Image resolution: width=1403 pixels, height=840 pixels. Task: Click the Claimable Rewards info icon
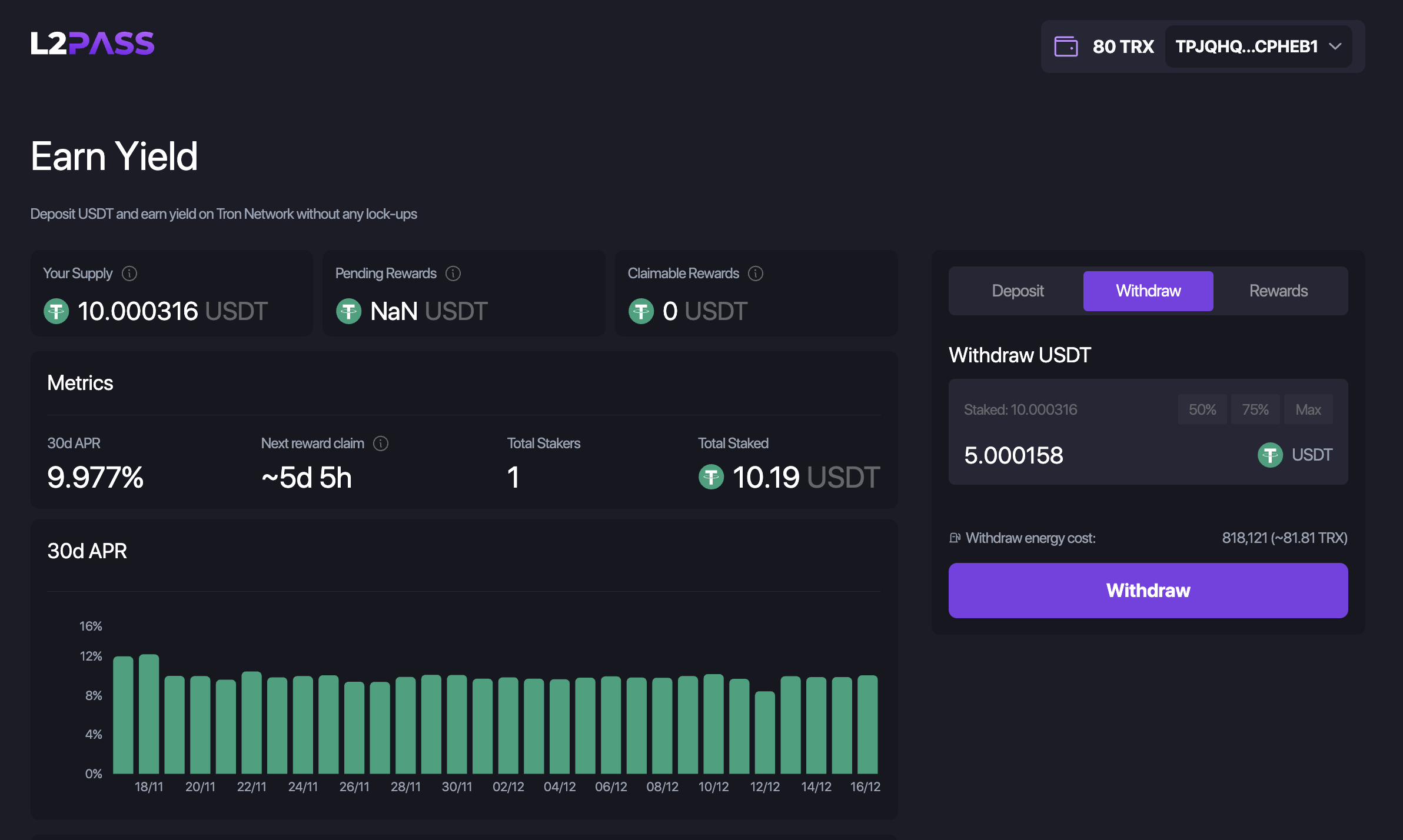point(756,273)
